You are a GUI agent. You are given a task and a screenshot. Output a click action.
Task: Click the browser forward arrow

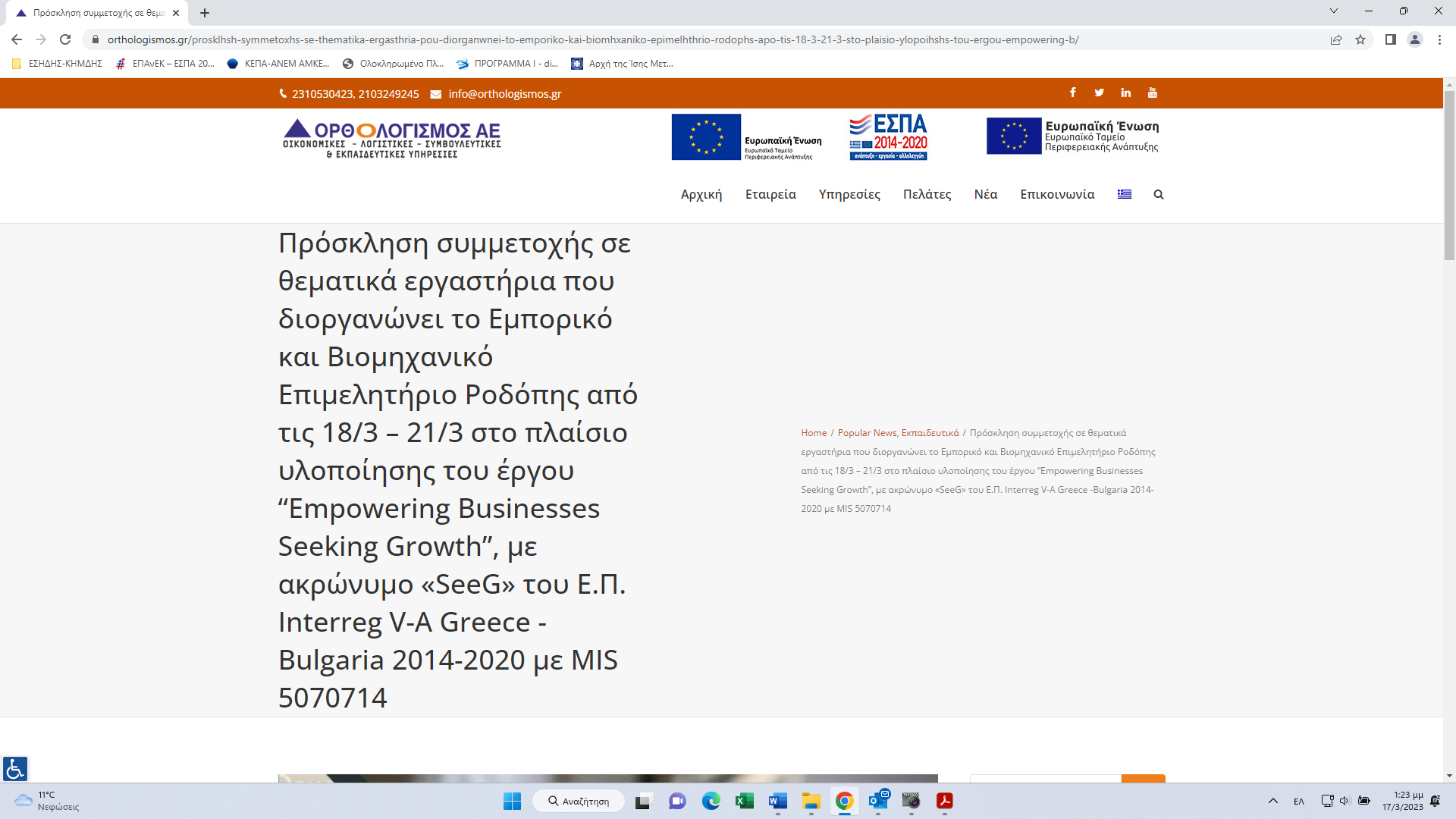click(41, 39)
